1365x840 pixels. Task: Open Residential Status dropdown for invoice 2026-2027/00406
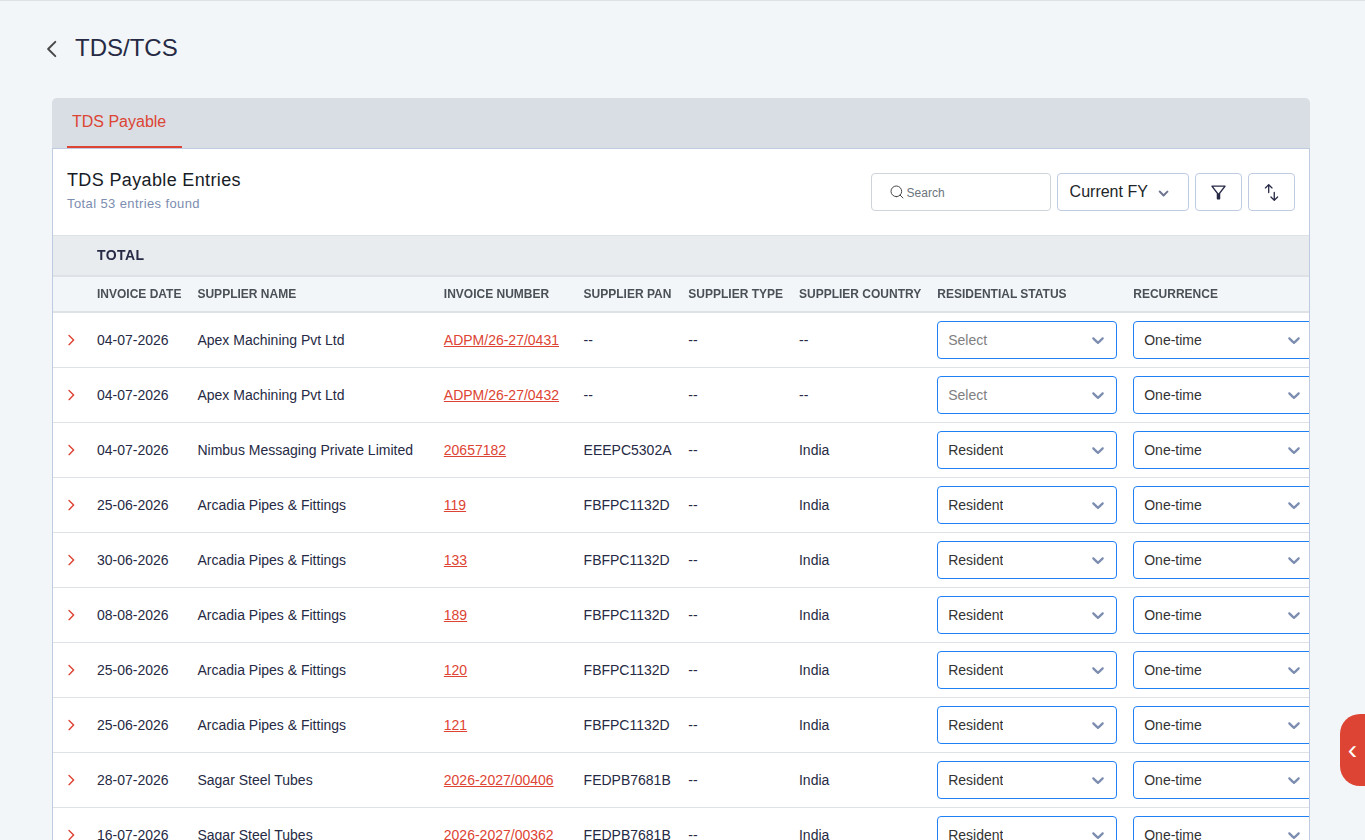tap(1026, 780)
